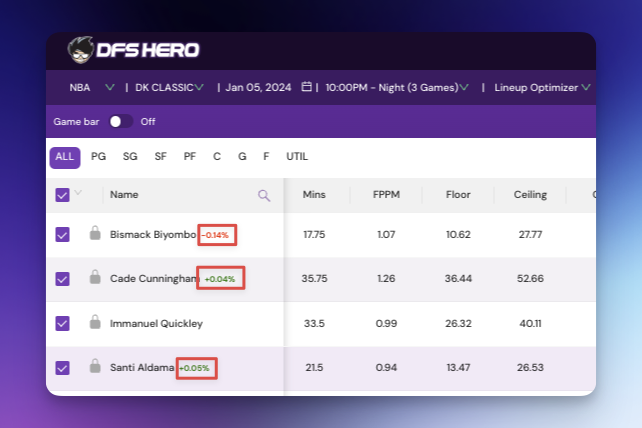Click the 0.94 FPPM value
Image resolution: width=642 pixels, height=428 pixels.
point(386,367)
